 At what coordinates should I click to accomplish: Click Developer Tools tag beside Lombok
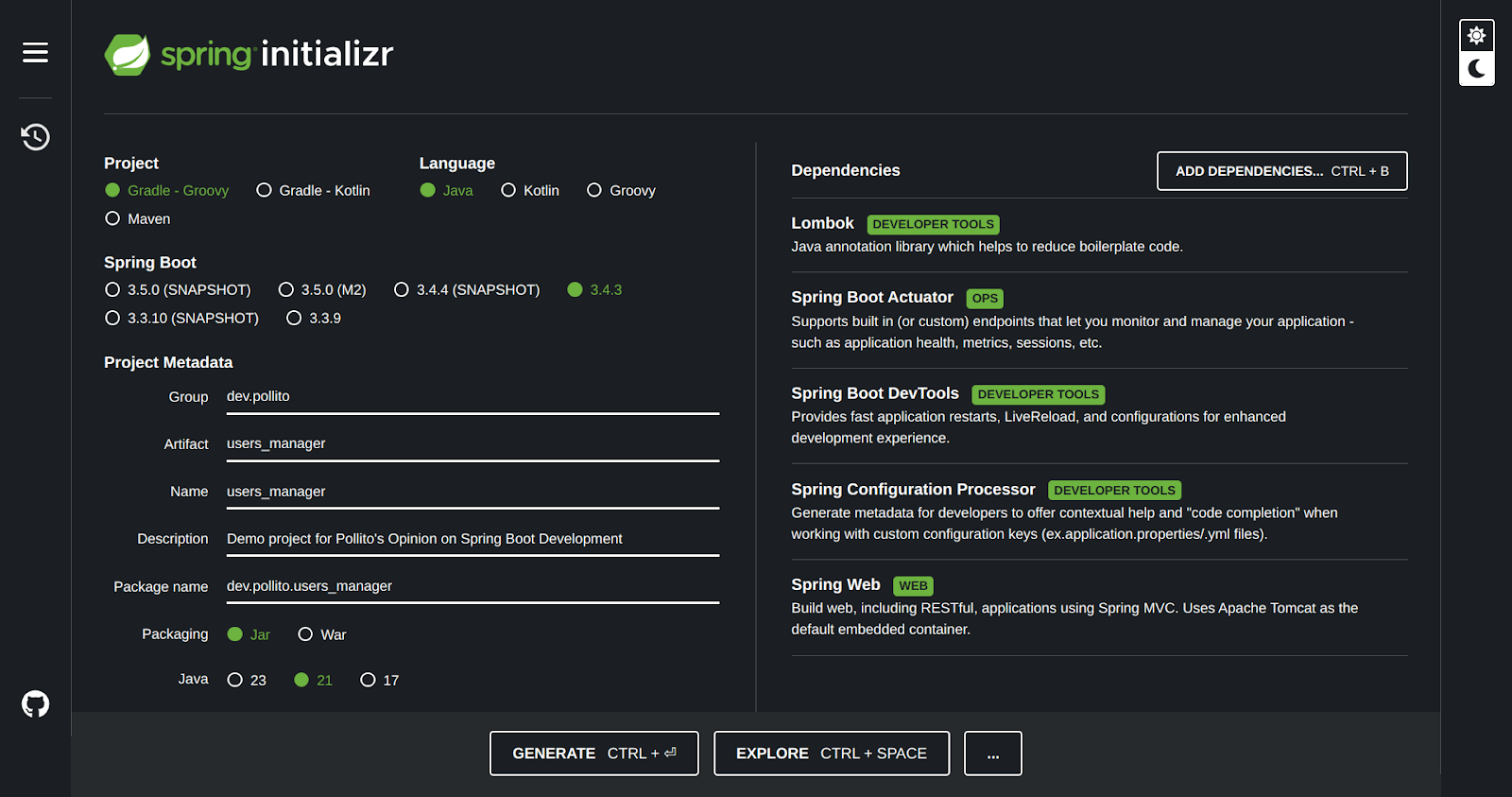coord(933,225)
